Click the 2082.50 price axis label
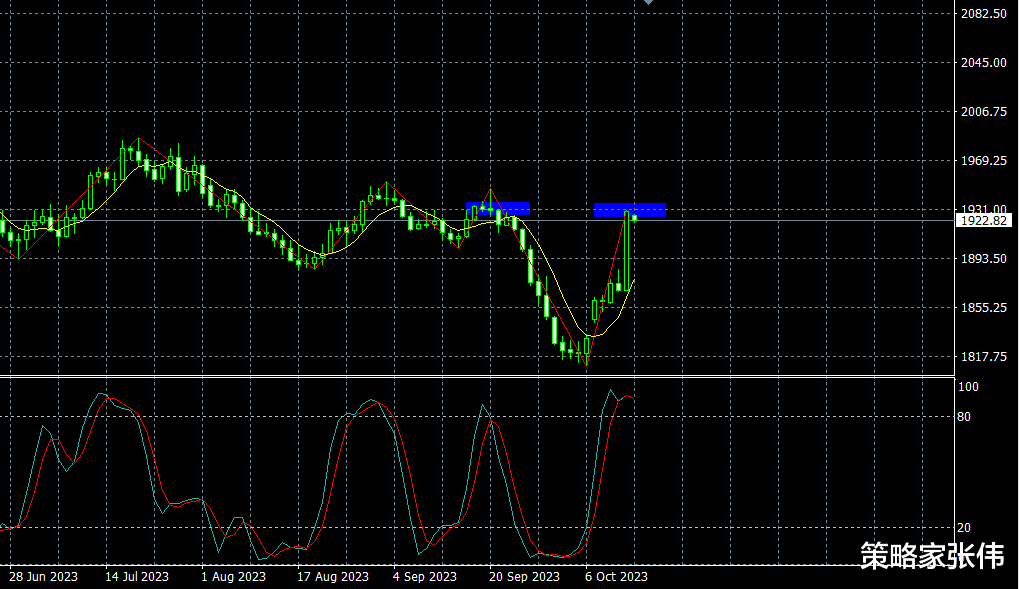 point(984,14)
